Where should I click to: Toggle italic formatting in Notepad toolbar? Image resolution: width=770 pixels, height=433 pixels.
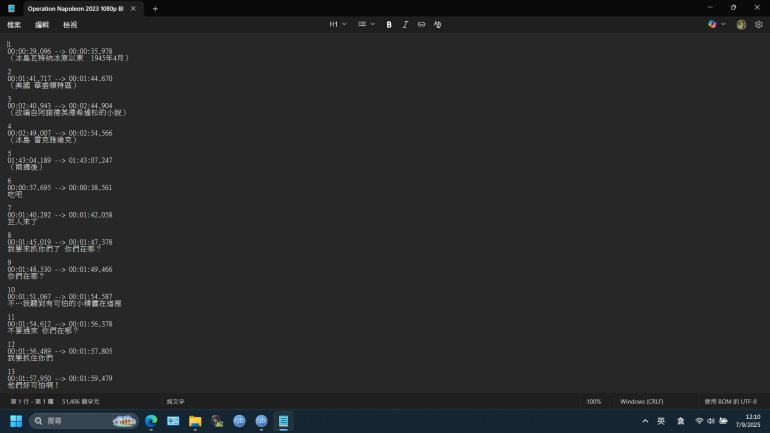[x=405, y=24]
